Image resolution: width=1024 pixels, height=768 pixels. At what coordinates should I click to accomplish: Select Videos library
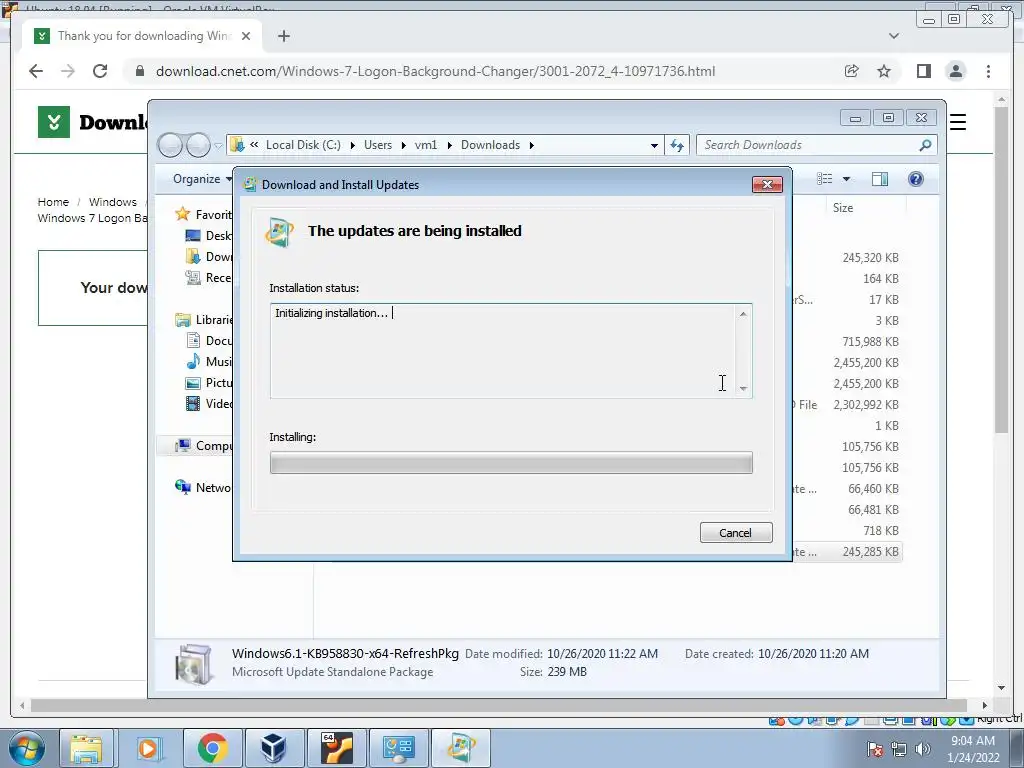[208, 404]
